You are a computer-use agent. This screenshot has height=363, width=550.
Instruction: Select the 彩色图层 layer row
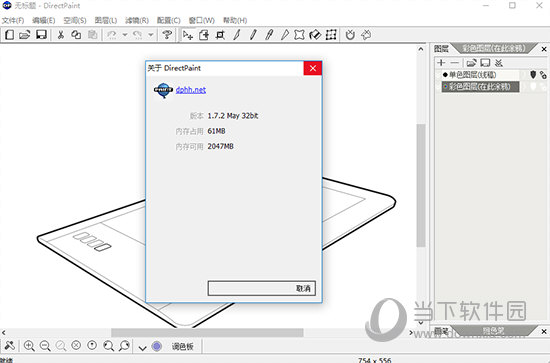click(480, 87)
